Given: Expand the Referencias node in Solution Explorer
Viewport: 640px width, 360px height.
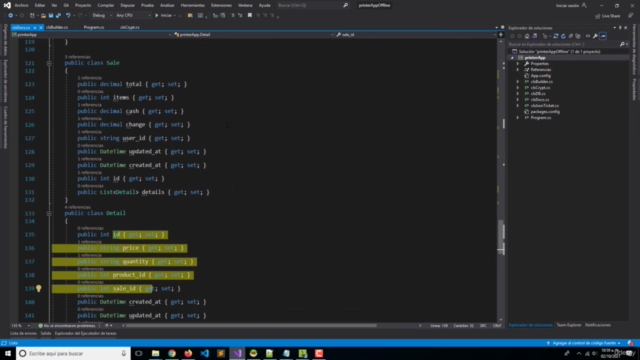Looking at the screenshot, I should point(518,70).
